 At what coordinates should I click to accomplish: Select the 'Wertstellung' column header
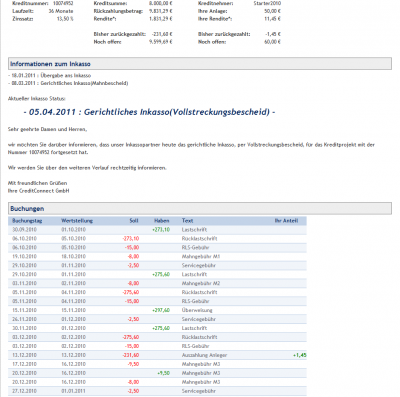tap(77, 221)
